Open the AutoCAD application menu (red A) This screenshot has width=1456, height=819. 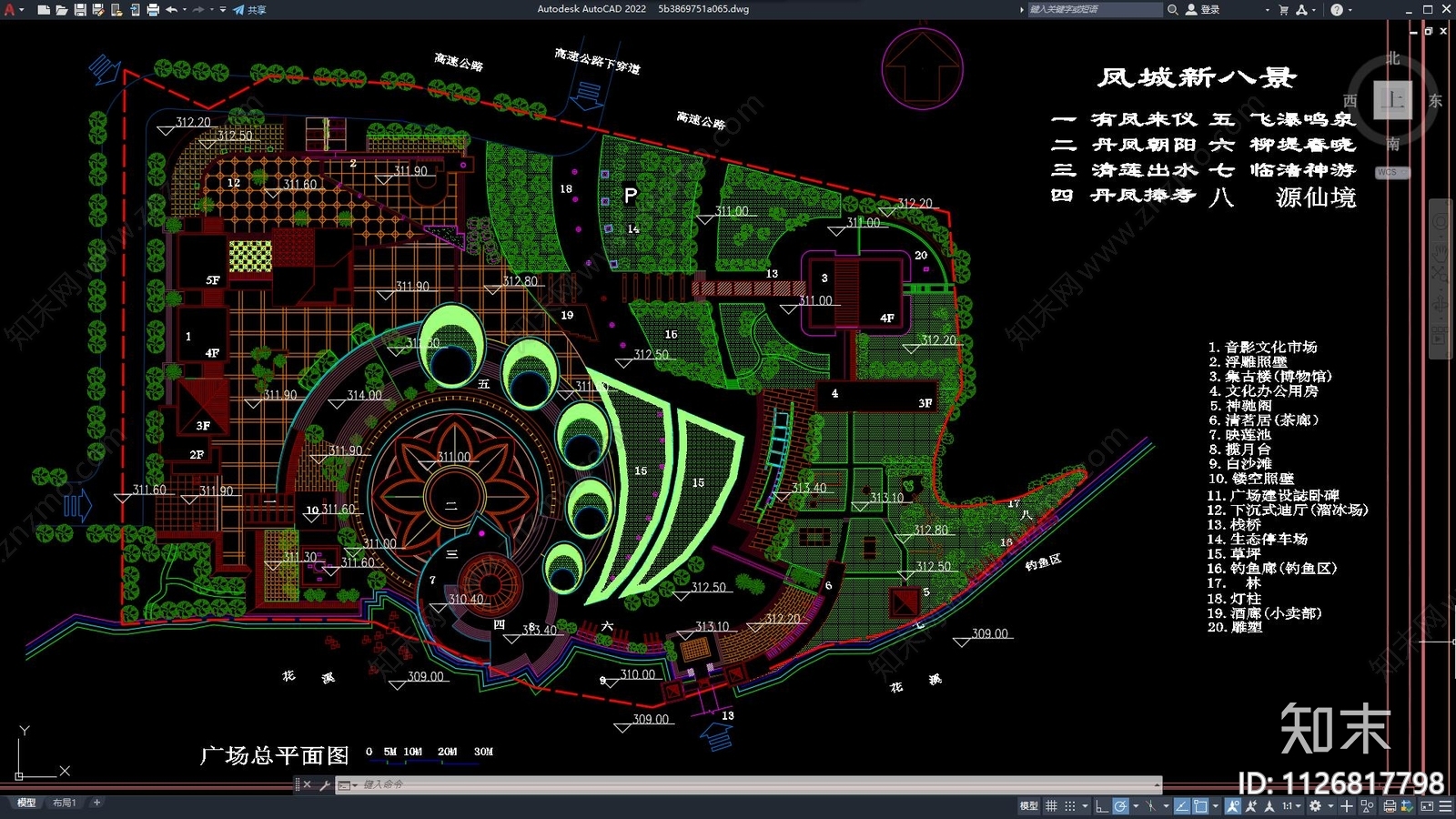(x=10, y=10)
